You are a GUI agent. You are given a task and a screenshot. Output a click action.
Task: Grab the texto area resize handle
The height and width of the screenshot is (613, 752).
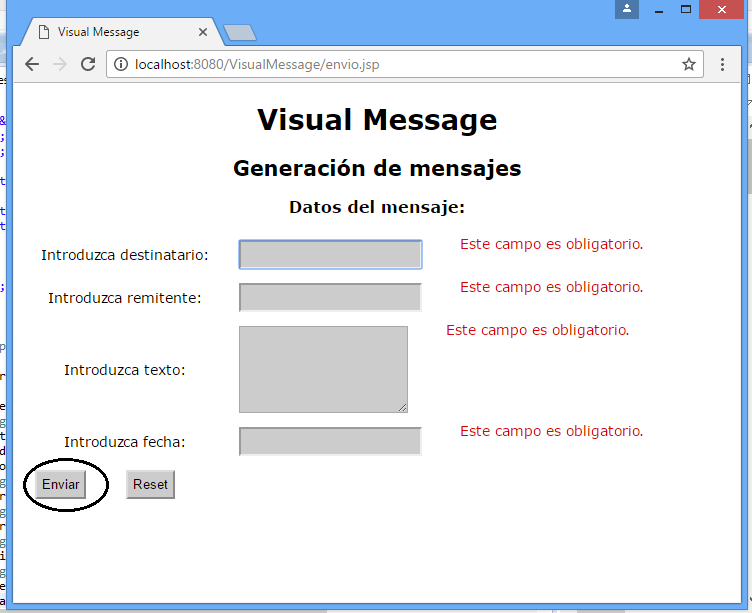pos(402,408)
